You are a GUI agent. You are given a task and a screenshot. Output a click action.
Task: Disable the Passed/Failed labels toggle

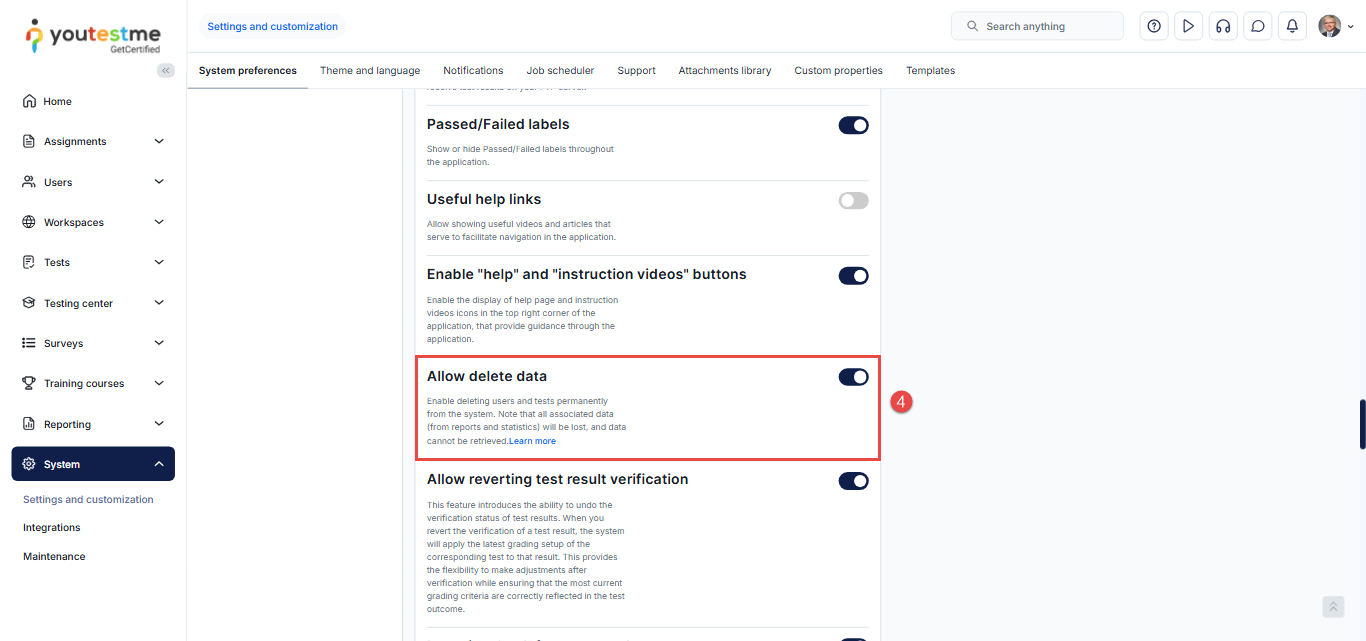[x=853, y=125]
